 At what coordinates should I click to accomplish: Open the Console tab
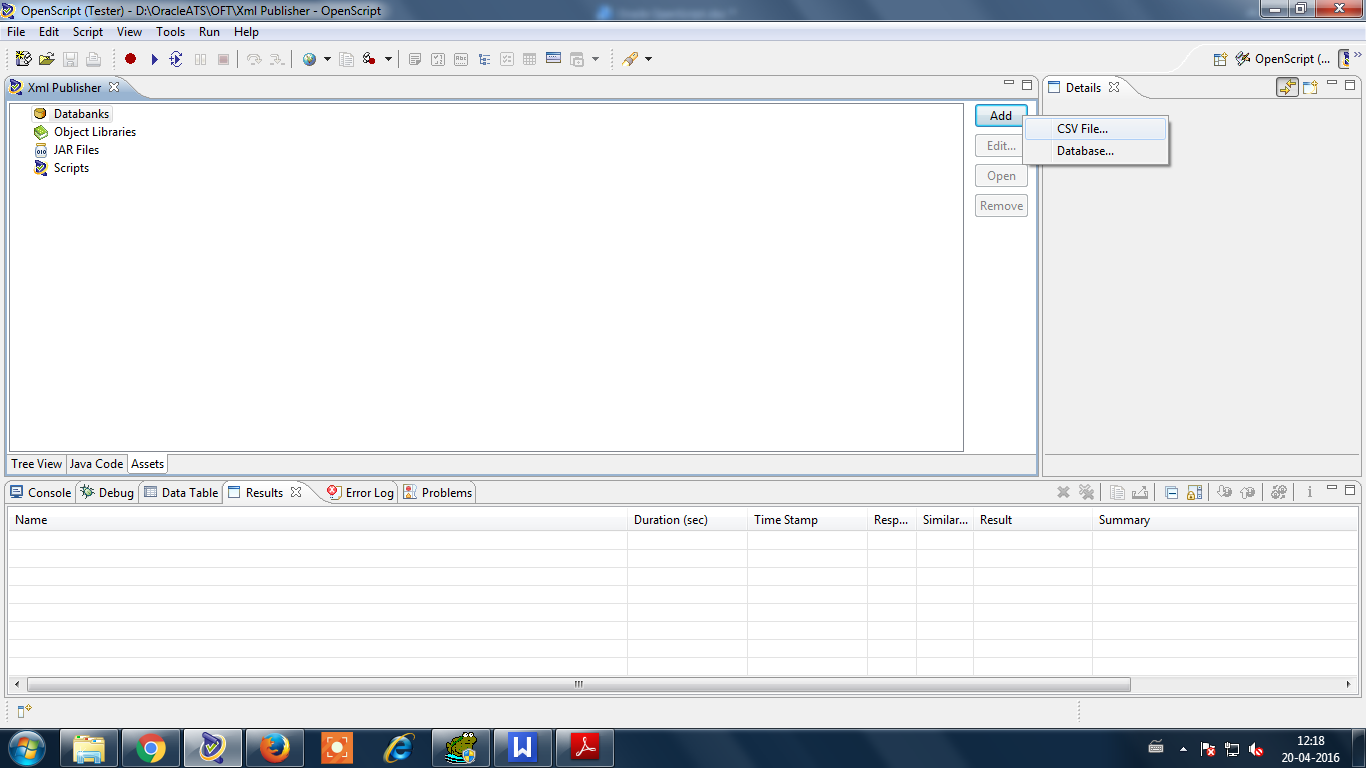[40, 492]
